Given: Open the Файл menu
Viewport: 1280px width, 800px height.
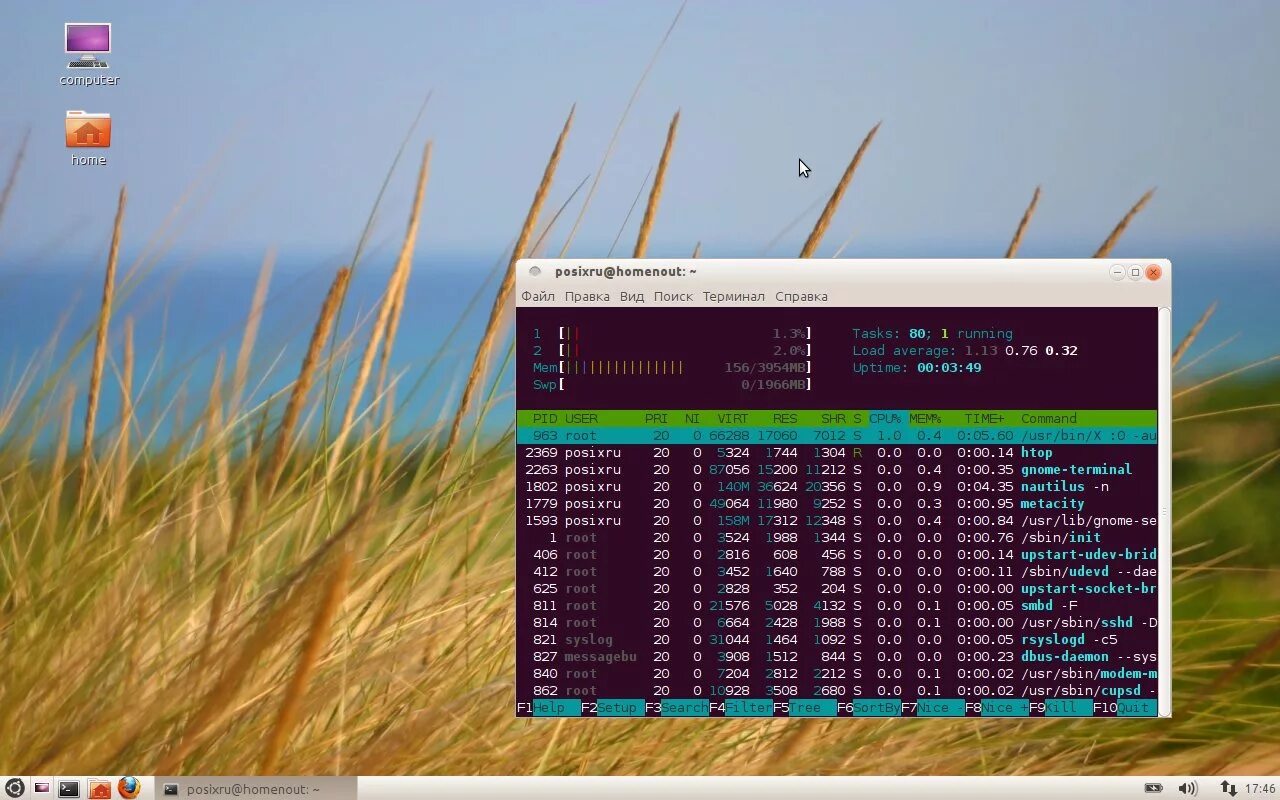Looking at the screenshot, I should [x=537, y=296].
